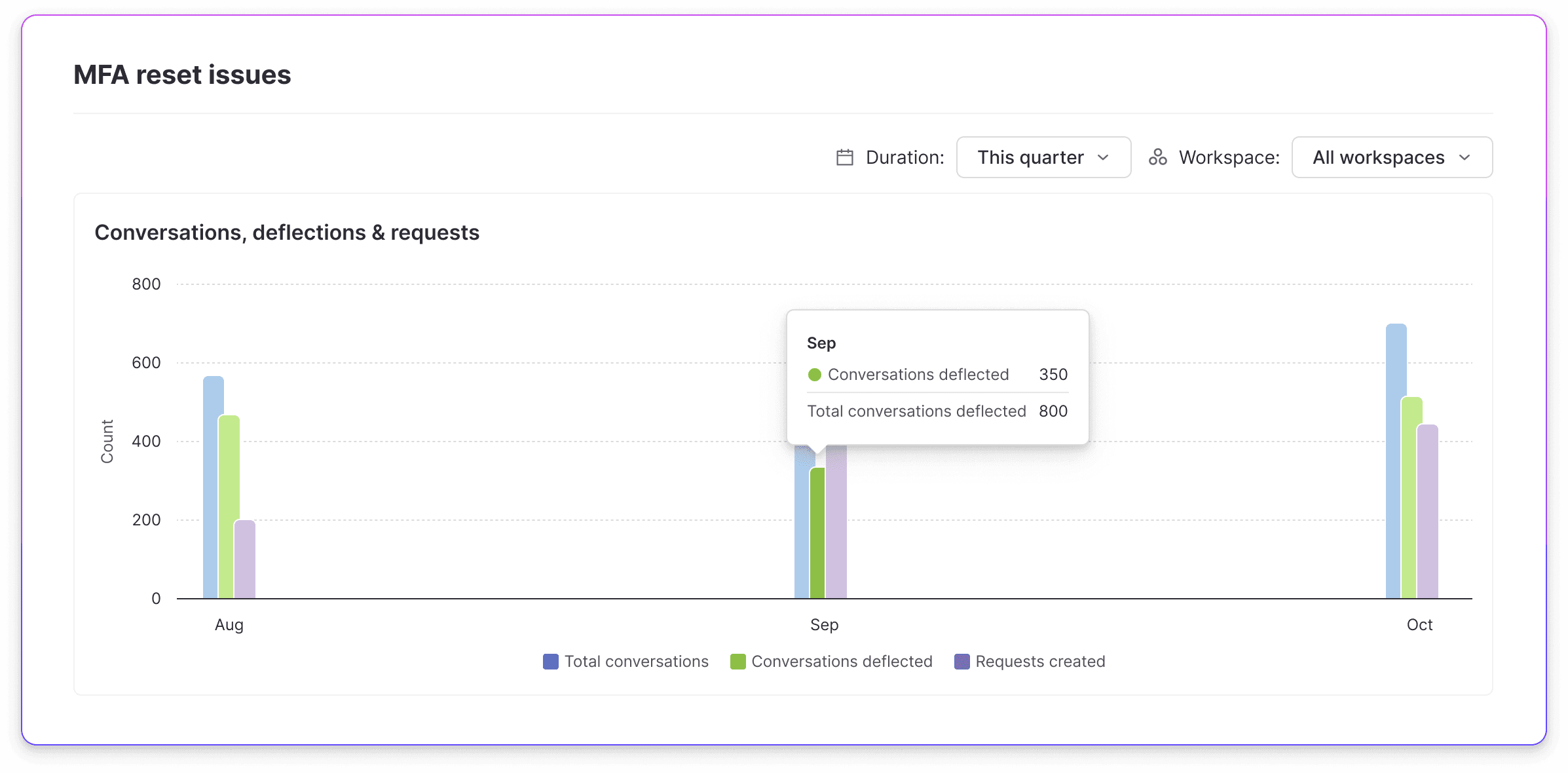Open the This quarter duration dropdown

(x=1043, y=157)
